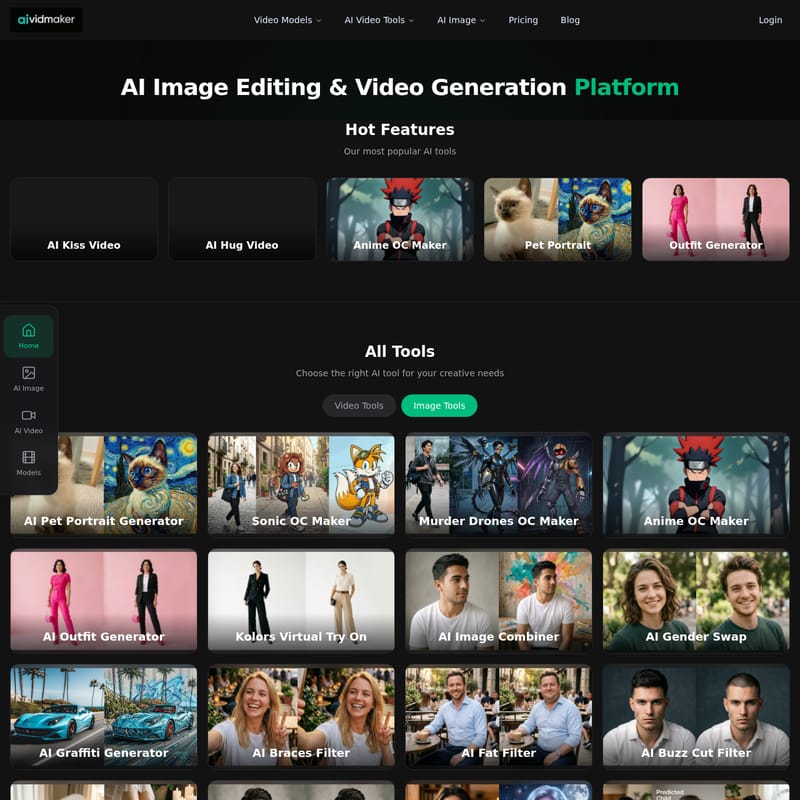
Task: Select the Image Tools filter pill
Action: pos(440,406)
